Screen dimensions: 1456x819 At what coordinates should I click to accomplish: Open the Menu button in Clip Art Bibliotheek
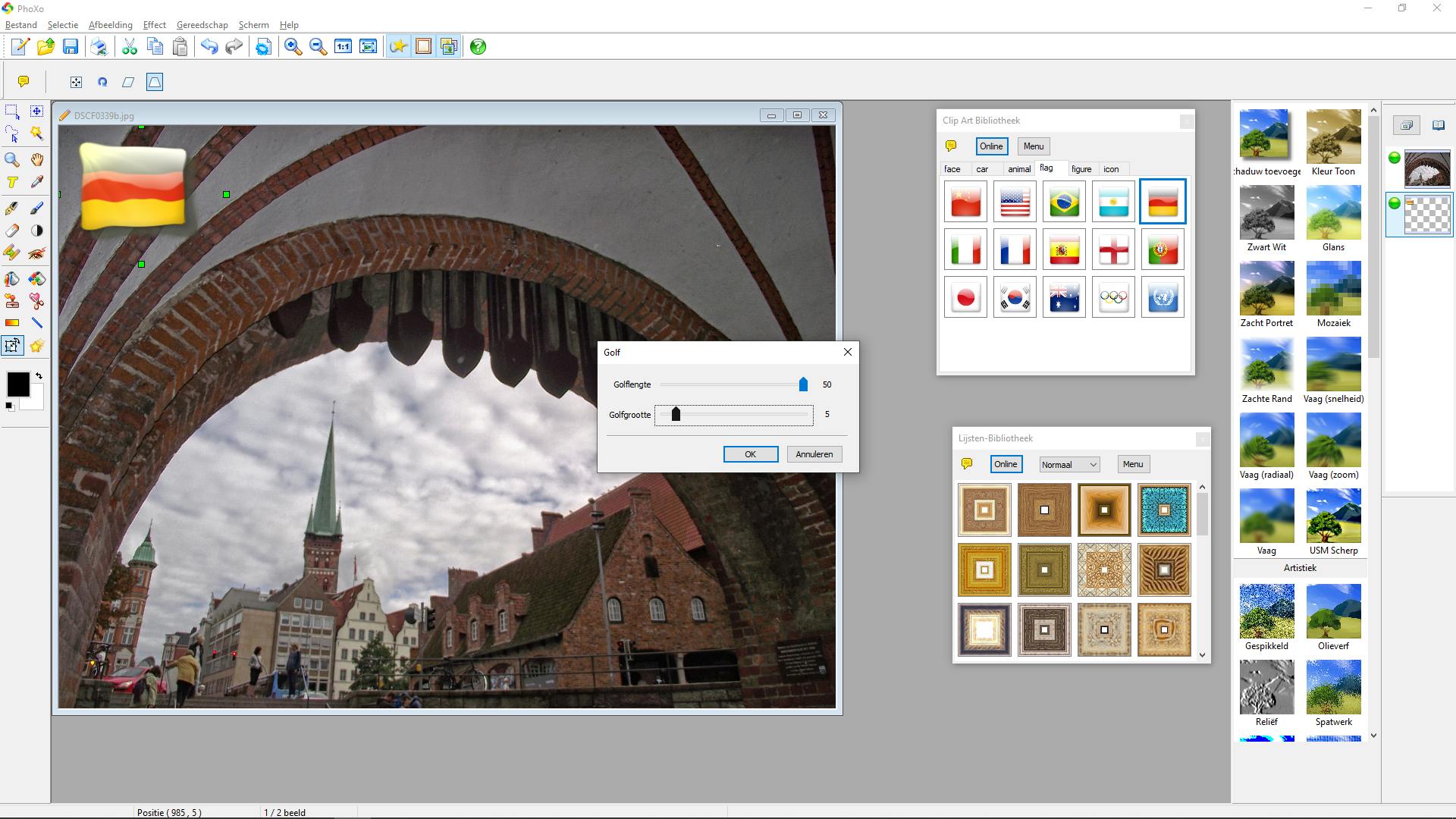[1033, 146]
